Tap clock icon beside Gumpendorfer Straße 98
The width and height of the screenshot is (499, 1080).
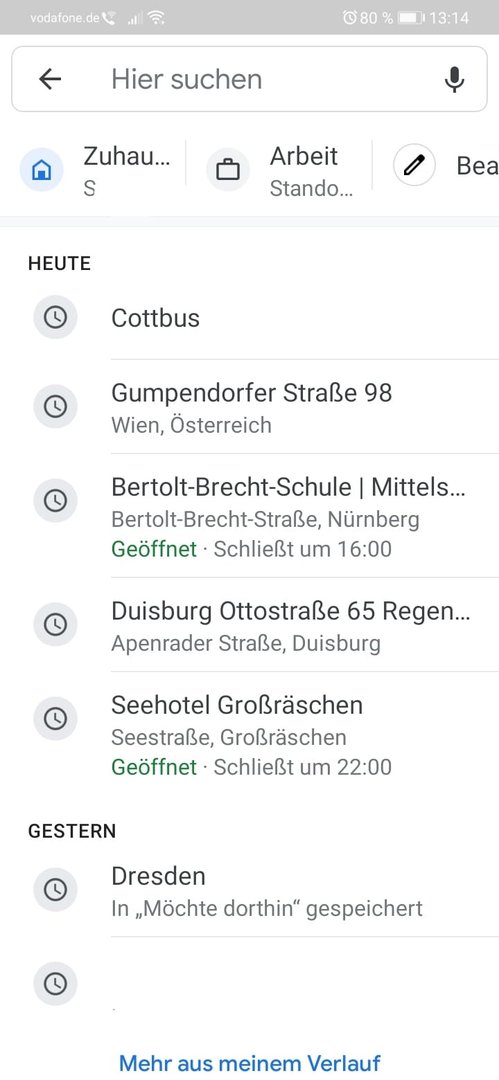(x=55, y=406)
